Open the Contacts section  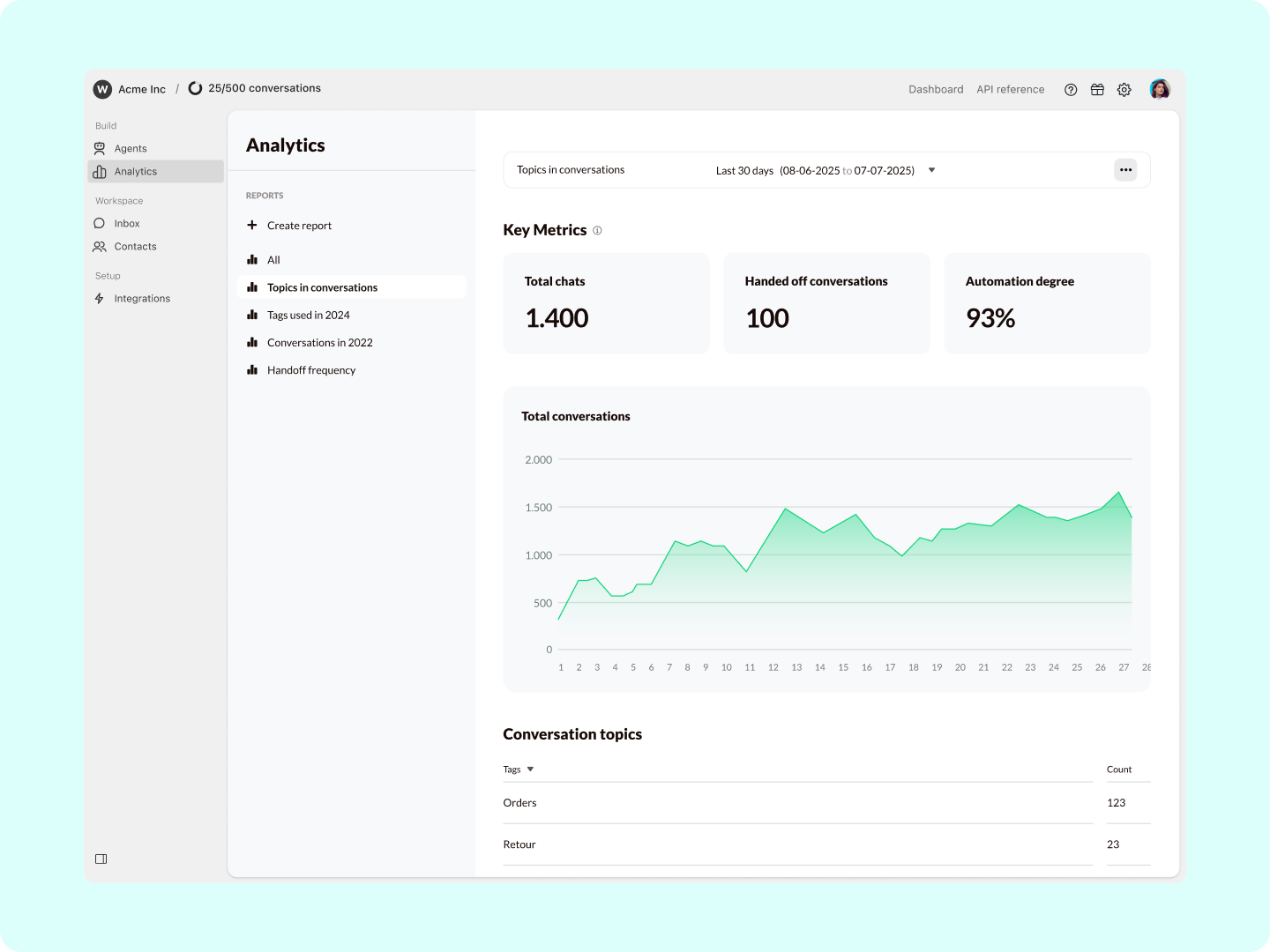click(134, 246)
